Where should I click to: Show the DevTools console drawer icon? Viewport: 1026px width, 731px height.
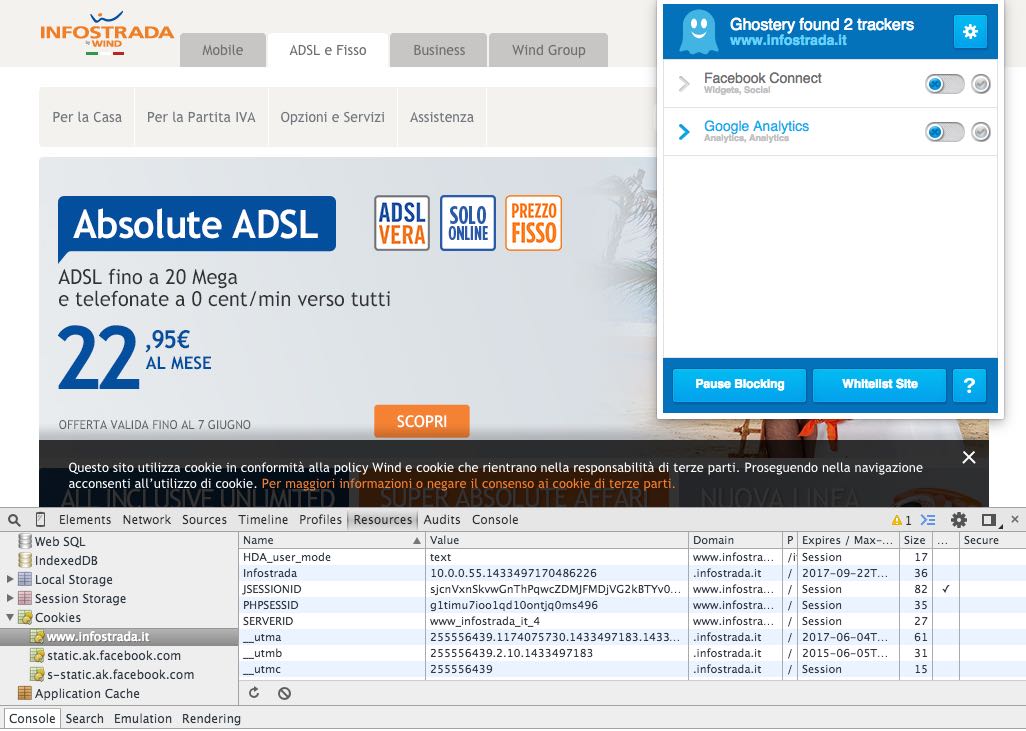pos(928,520)
